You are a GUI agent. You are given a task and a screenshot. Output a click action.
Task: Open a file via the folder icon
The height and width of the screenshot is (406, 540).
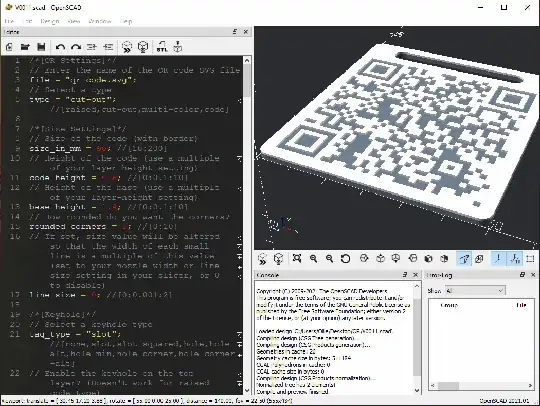[25, 47]
